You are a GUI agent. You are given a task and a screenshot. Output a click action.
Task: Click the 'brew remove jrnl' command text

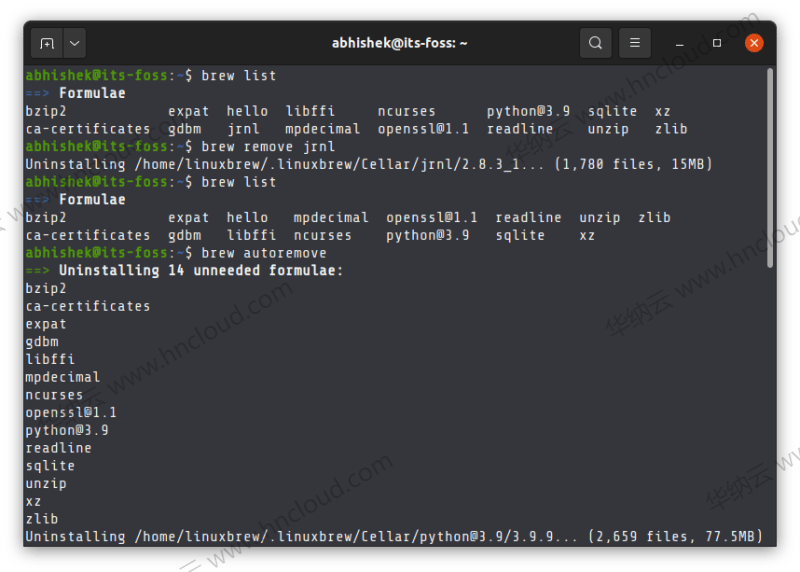(x=268, y=147)
